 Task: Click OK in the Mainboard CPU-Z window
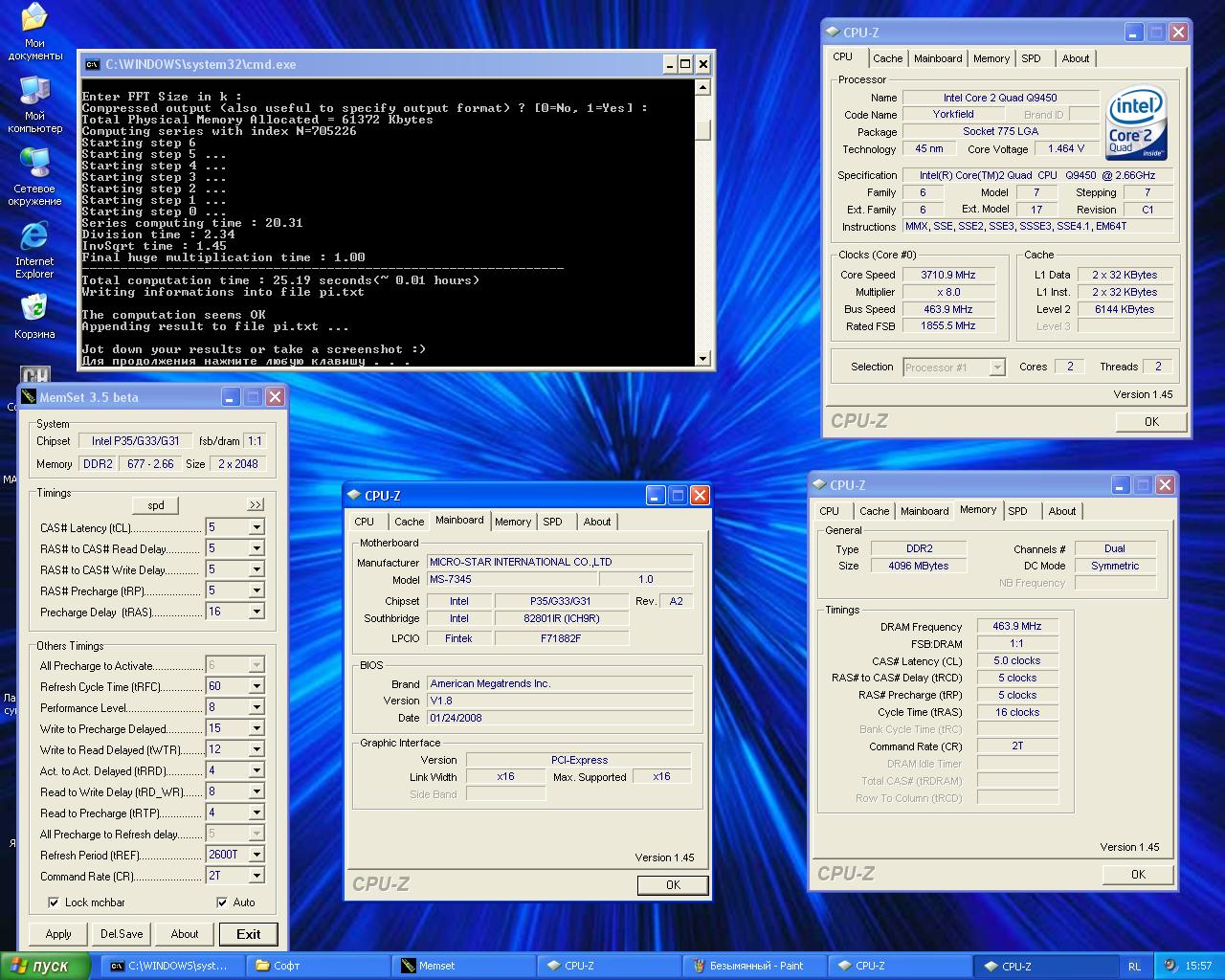pyautogui.click(x=673, y=885)
